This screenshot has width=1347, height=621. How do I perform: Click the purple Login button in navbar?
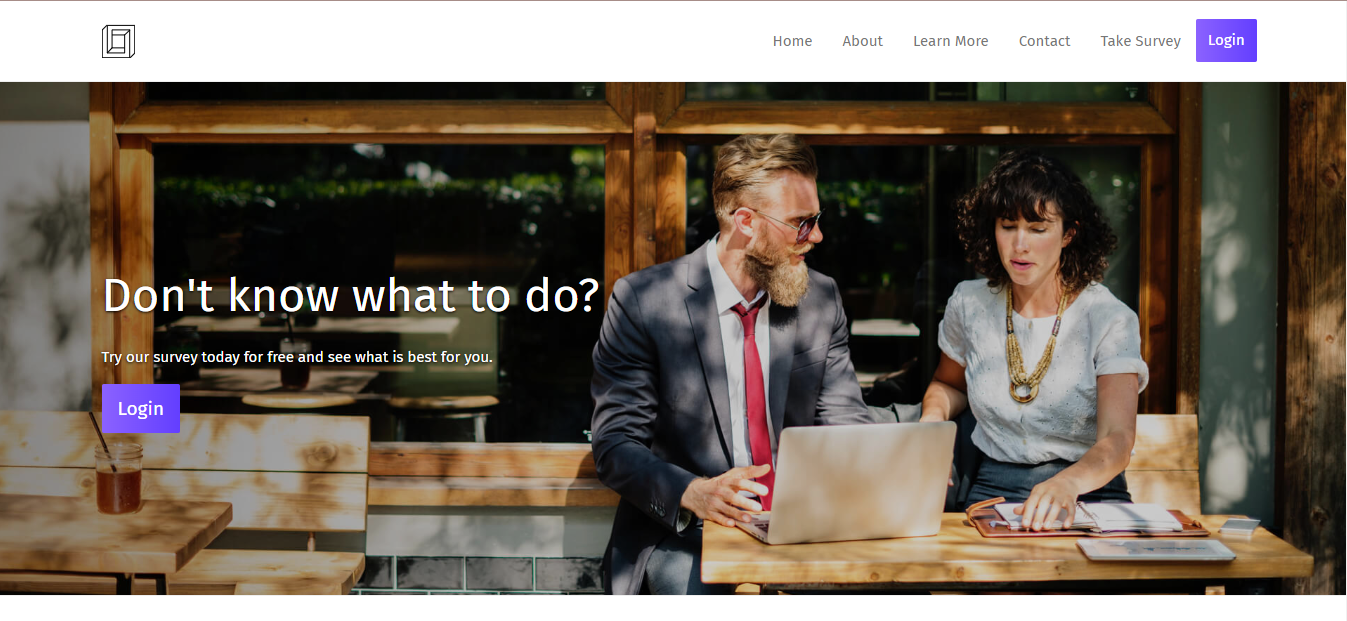click(1226, 40)
